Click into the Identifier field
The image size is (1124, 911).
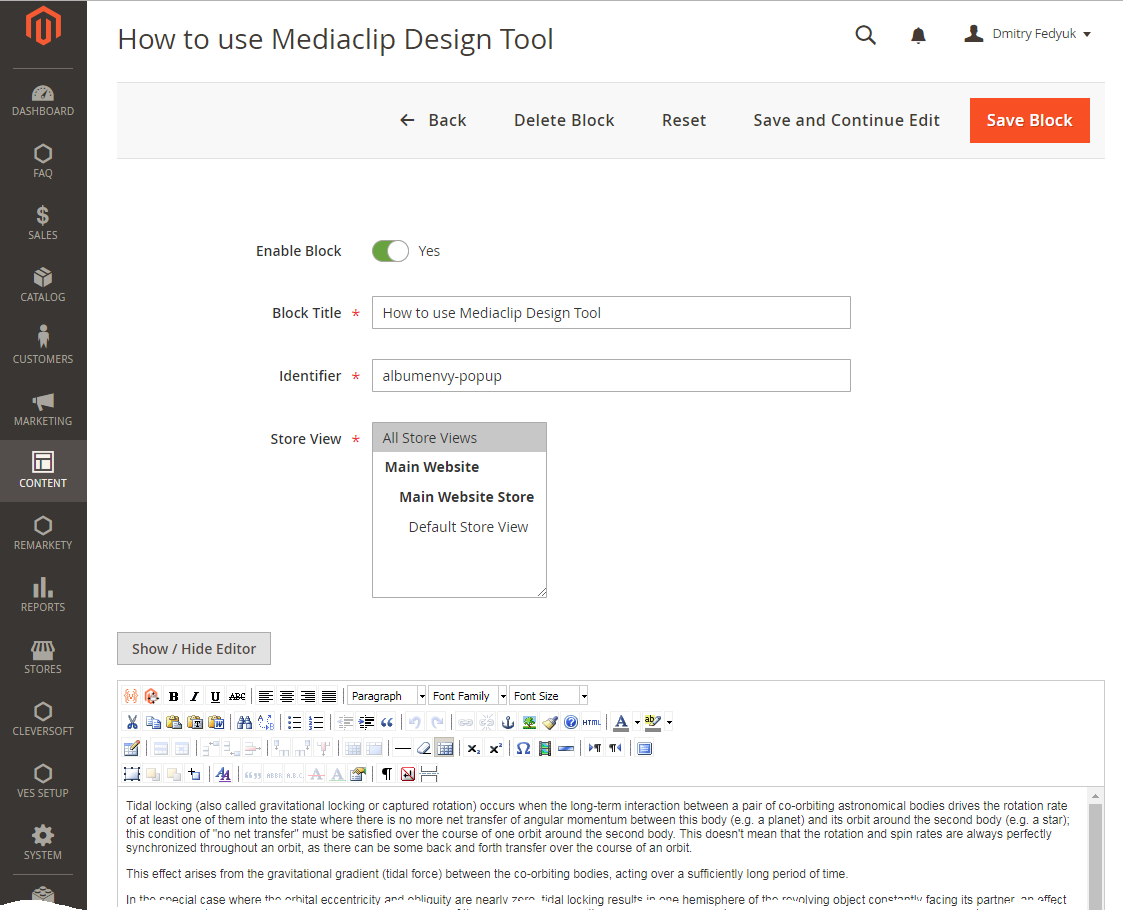[x=611, y=376]
